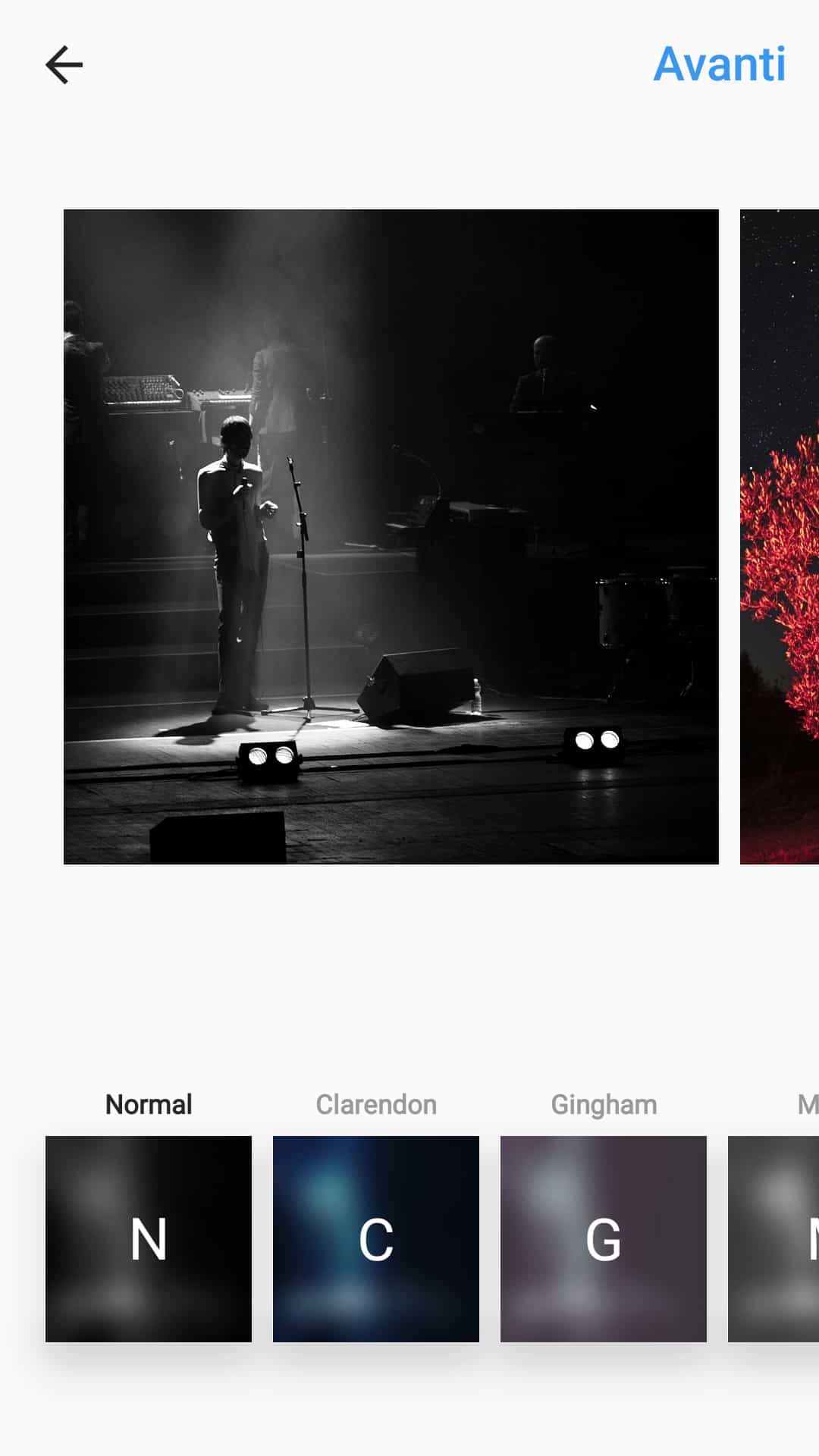Viewport: 819px width, 1456px height.
Task: Choose the partially visible fourth filter tile
Action: pyautogui.click(x=773, y=1238)
